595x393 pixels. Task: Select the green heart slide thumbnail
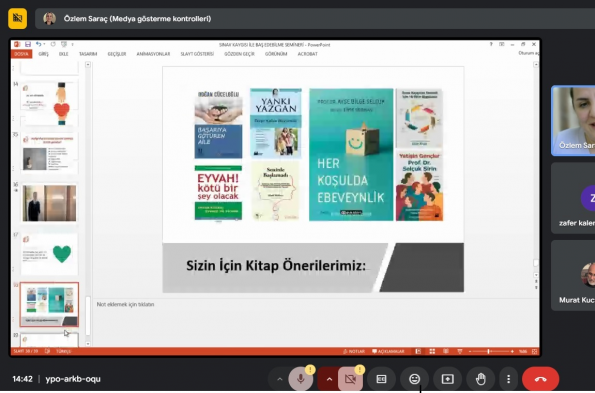[x=49, y=254]
